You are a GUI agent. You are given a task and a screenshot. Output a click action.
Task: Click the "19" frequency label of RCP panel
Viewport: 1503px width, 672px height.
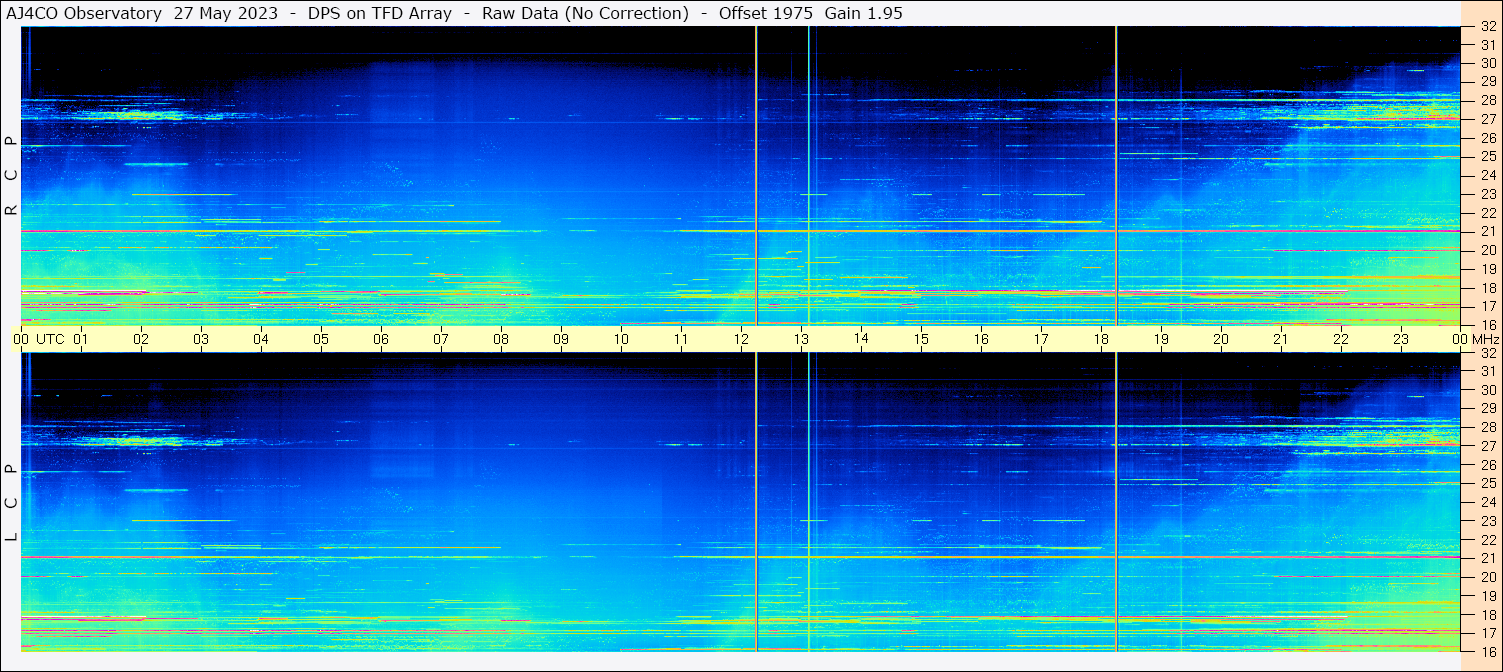[1487, 269]
